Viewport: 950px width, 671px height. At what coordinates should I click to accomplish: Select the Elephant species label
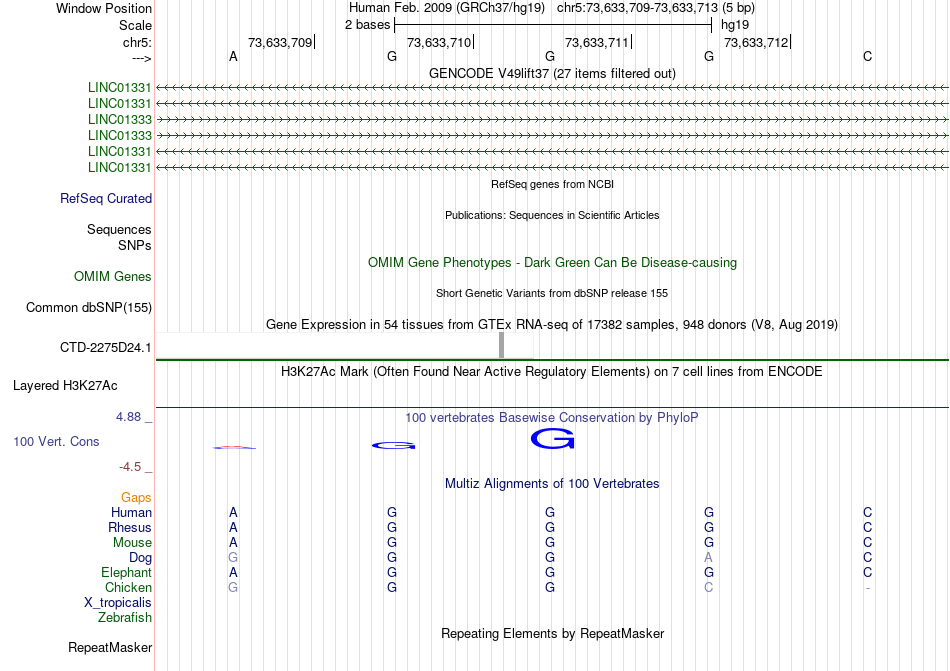pyautogui.click(x=127, y=572)
